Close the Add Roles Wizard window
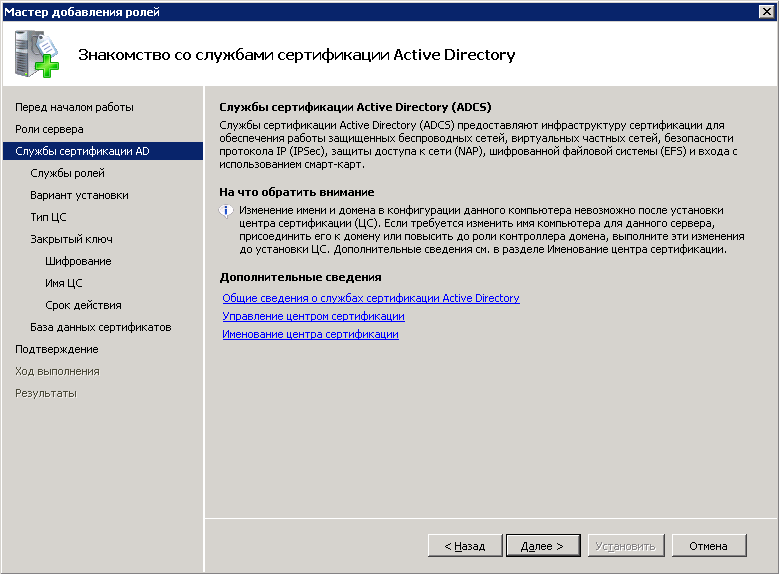779x574 pixels. (766, 11)
